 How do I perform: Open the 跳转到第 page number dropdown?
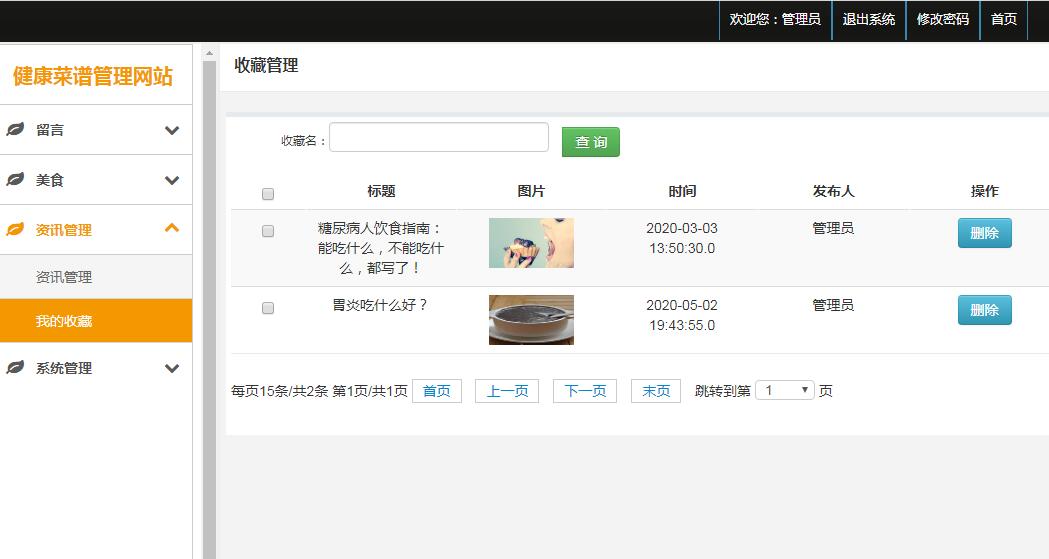click(x=785, y=390)
